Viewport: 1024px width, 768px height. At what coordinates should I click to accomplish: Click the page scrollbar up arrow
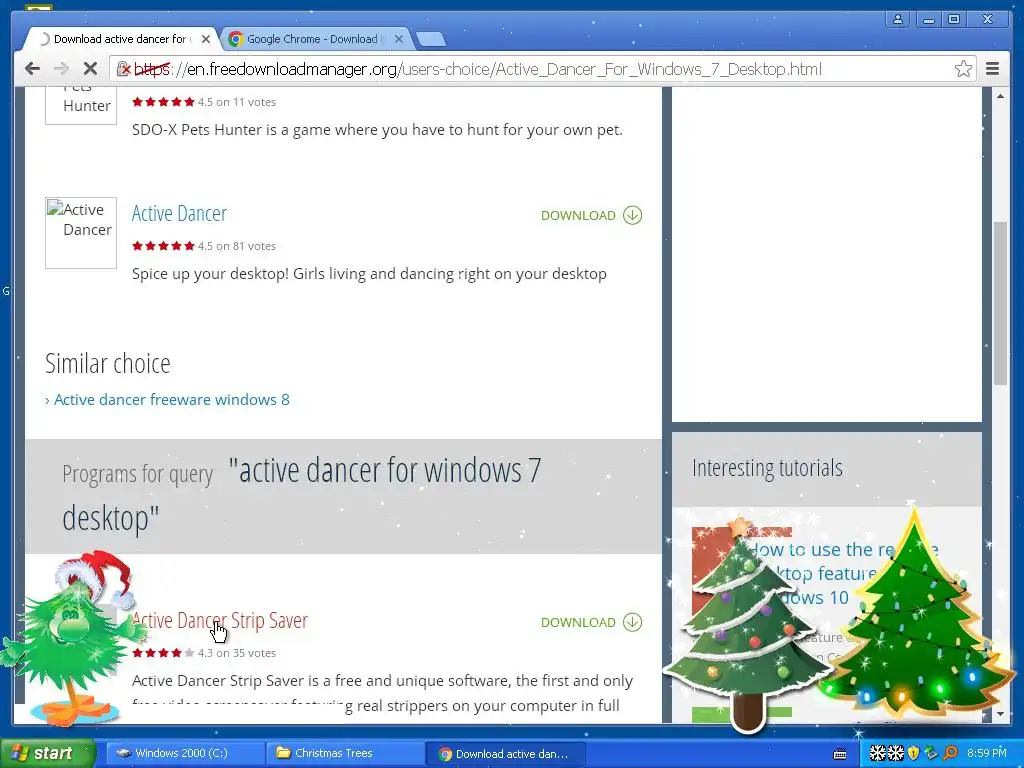1000,95
